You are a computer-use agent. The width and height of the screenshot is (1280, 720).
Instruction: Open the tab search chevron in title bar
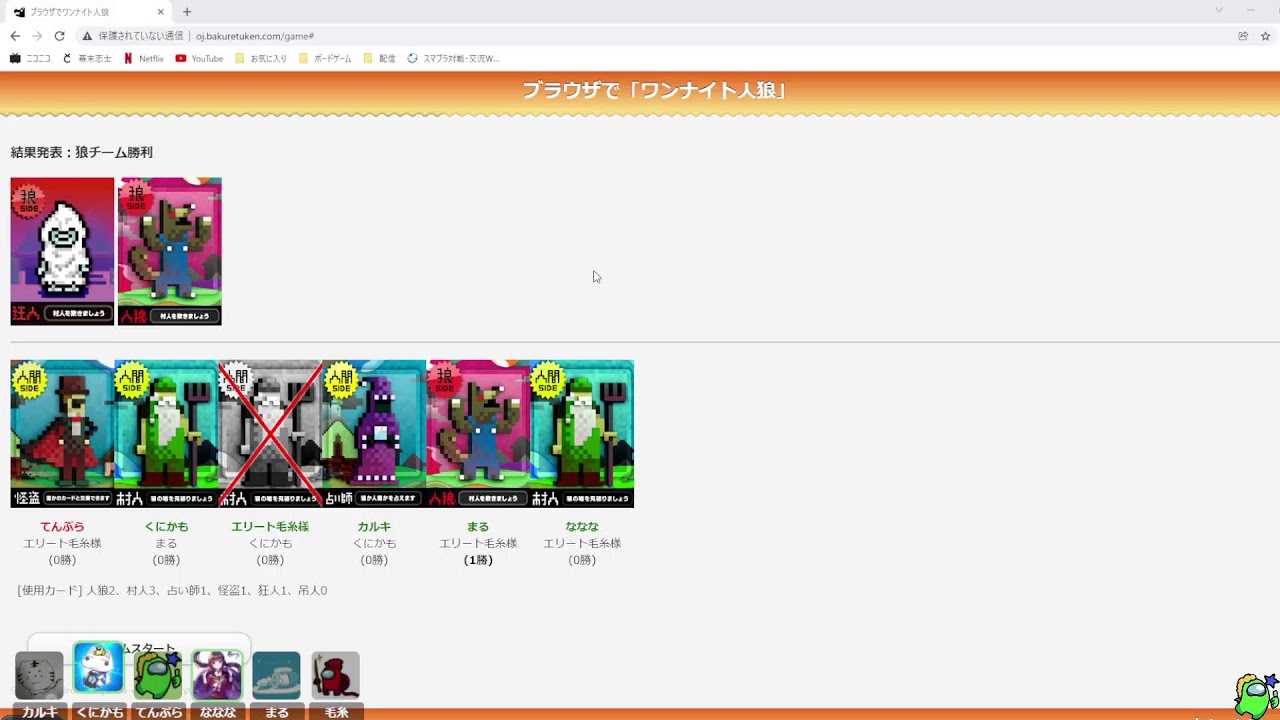pyautogui.click(x=1219, y=10)
